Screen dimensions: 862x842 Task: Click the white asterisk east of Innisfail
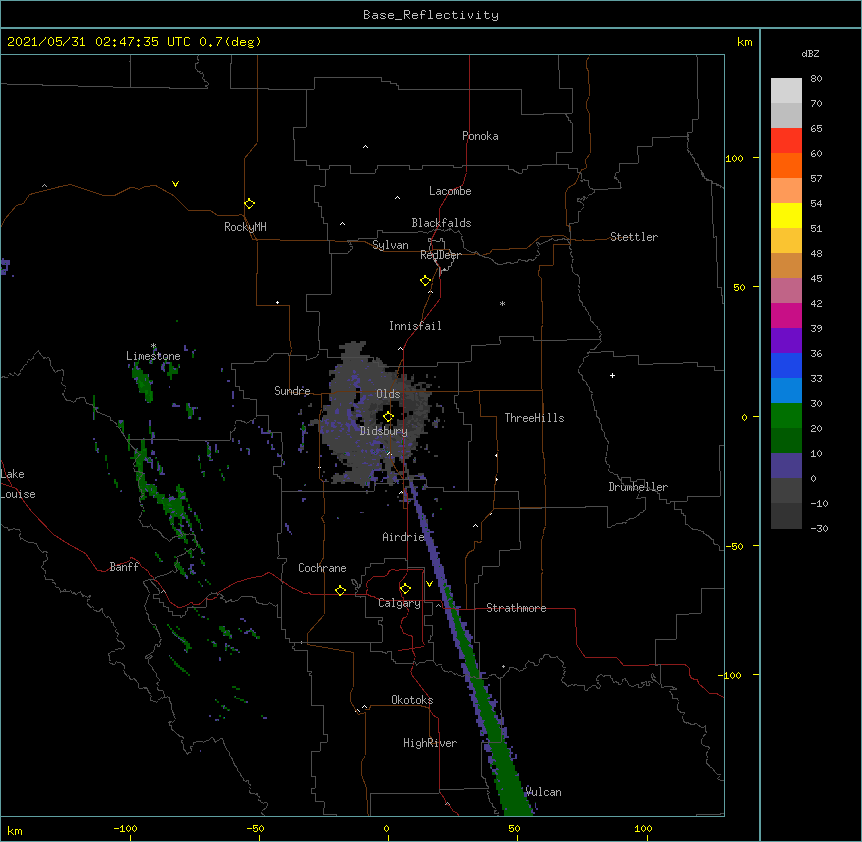pos(502,303)
